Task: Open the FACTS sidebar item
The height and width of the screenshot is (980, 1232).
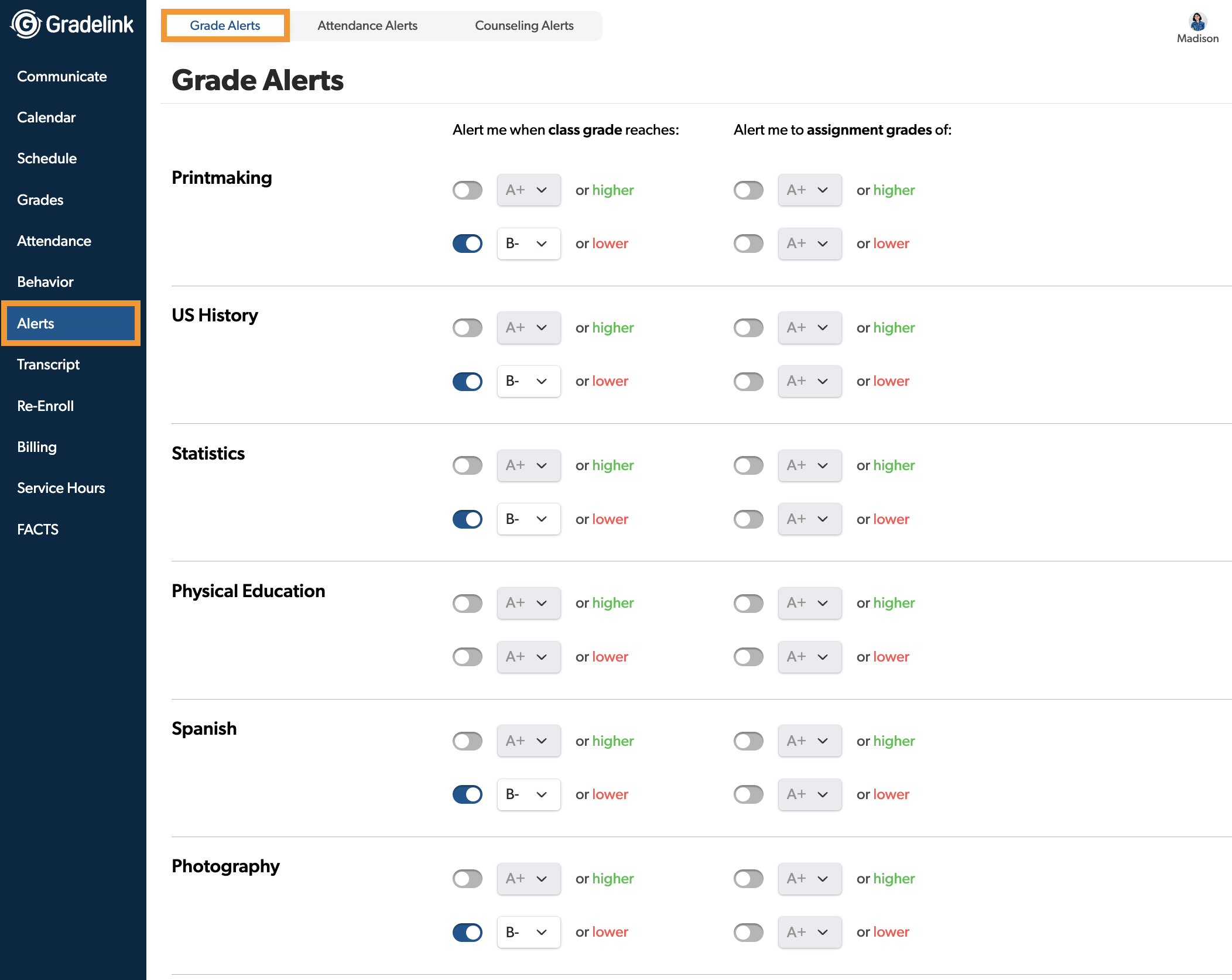Action: click(37, 530)
